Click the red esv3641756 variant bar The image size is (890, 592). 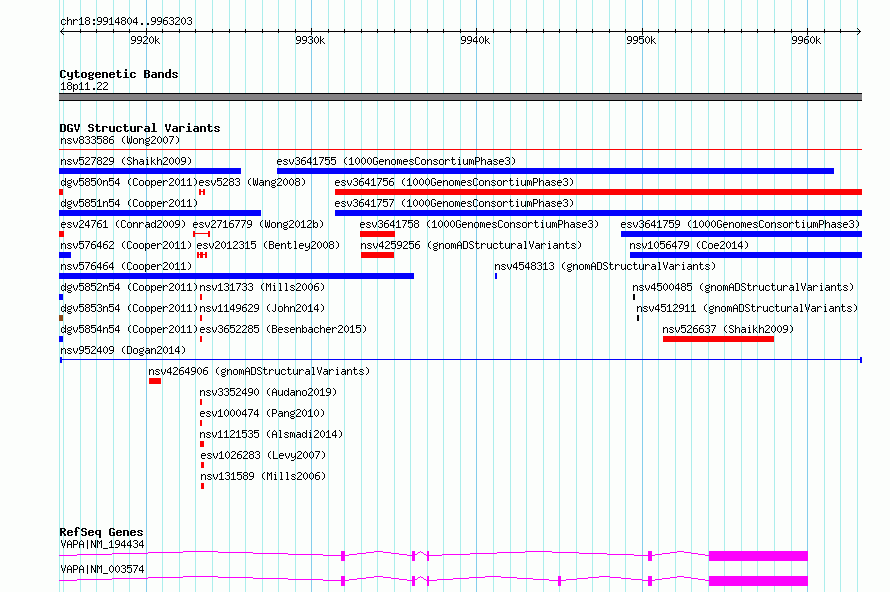tap(598, 192)
